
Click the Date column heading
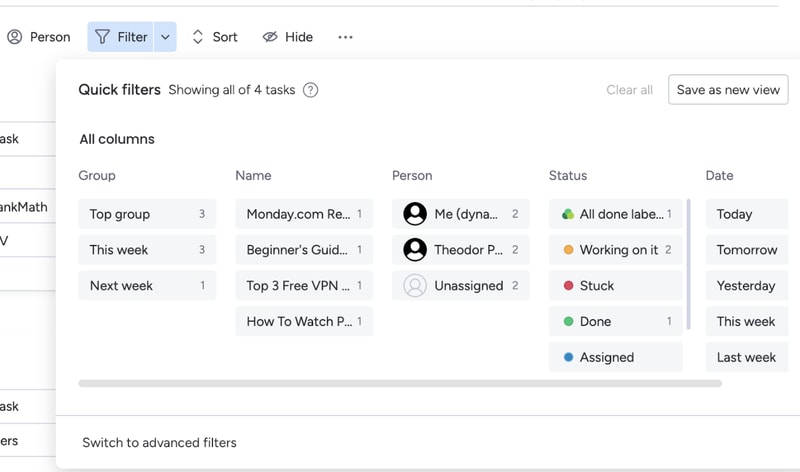click(x=719, y=176)
